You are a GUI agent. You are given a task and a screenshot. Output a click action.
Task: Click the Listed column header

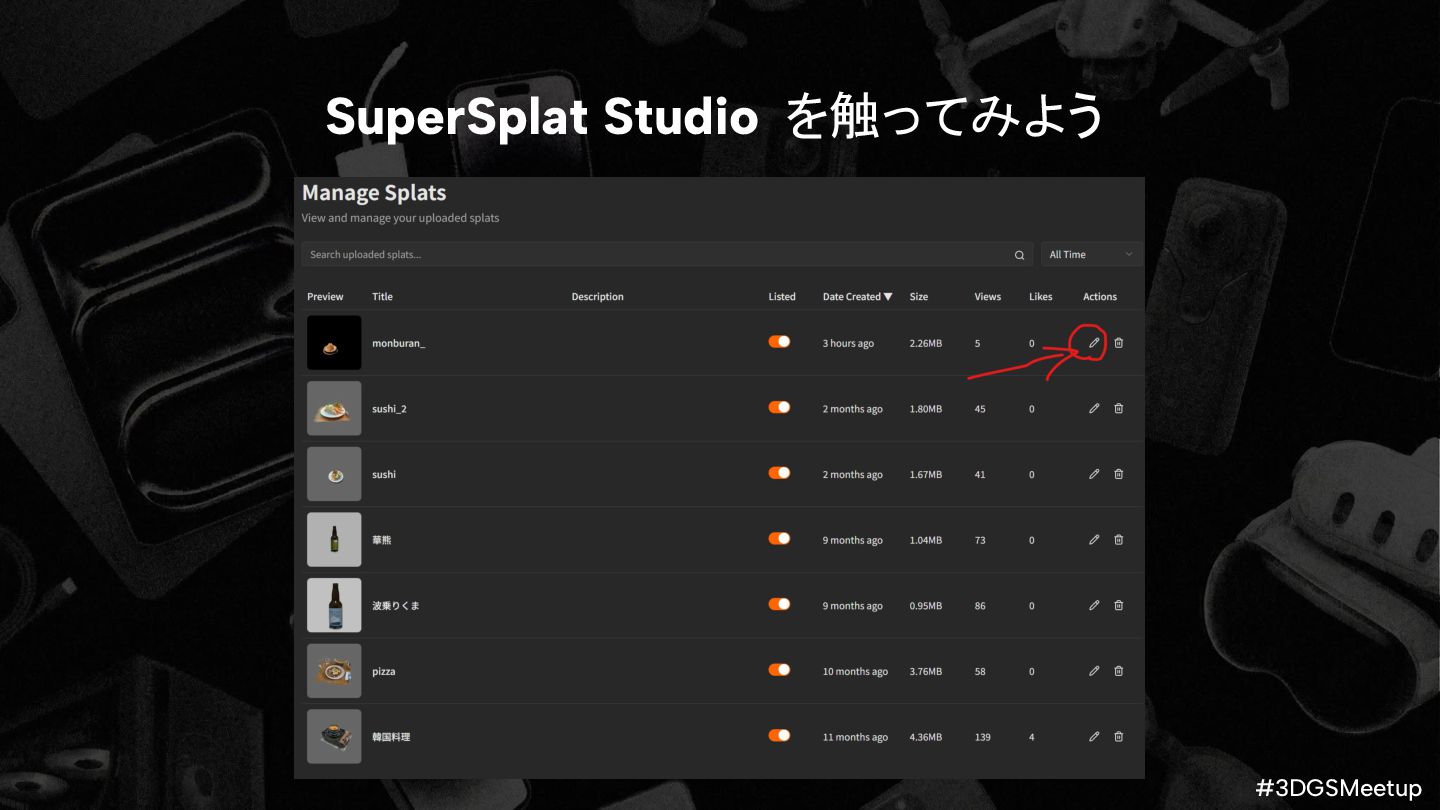782,297
